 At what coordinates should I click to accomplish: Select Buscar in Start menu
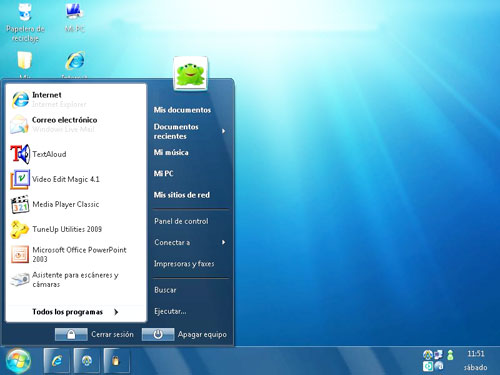coord(165,290)
